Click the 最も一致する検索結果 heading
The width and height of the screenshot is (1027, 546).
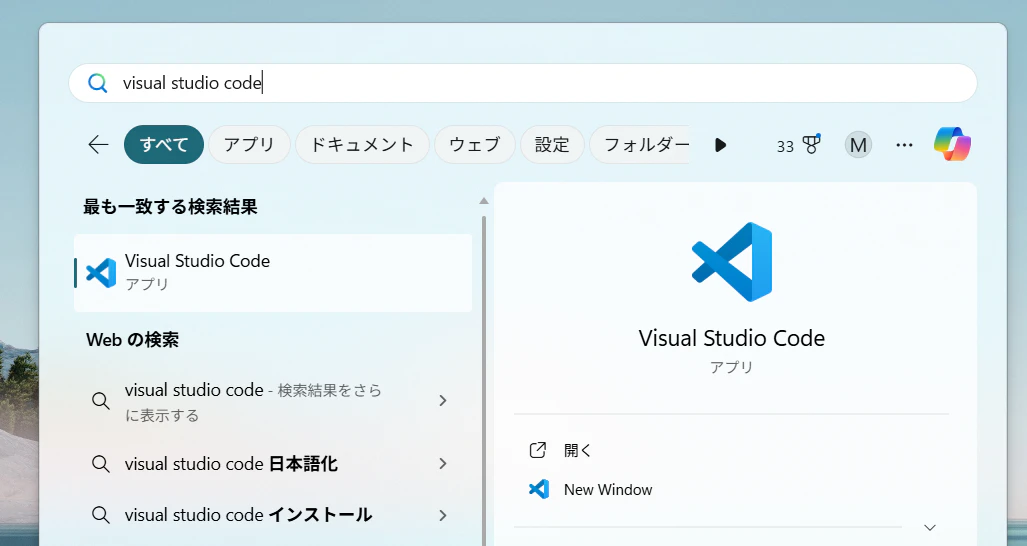(x=170, y=207)
